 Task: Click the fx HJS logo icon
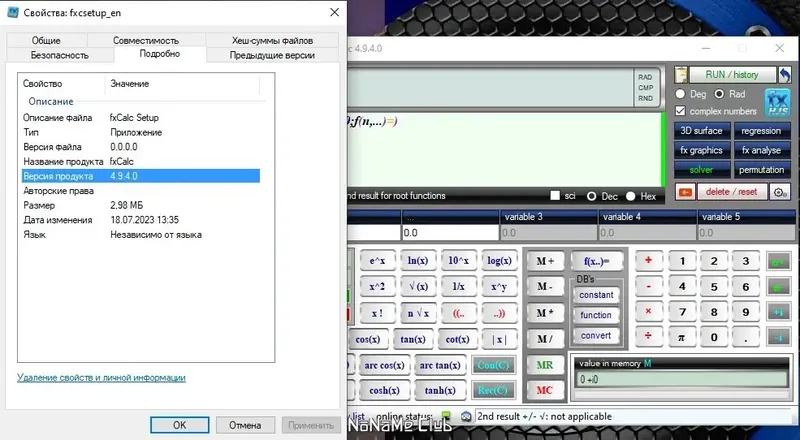pos(778,103)
